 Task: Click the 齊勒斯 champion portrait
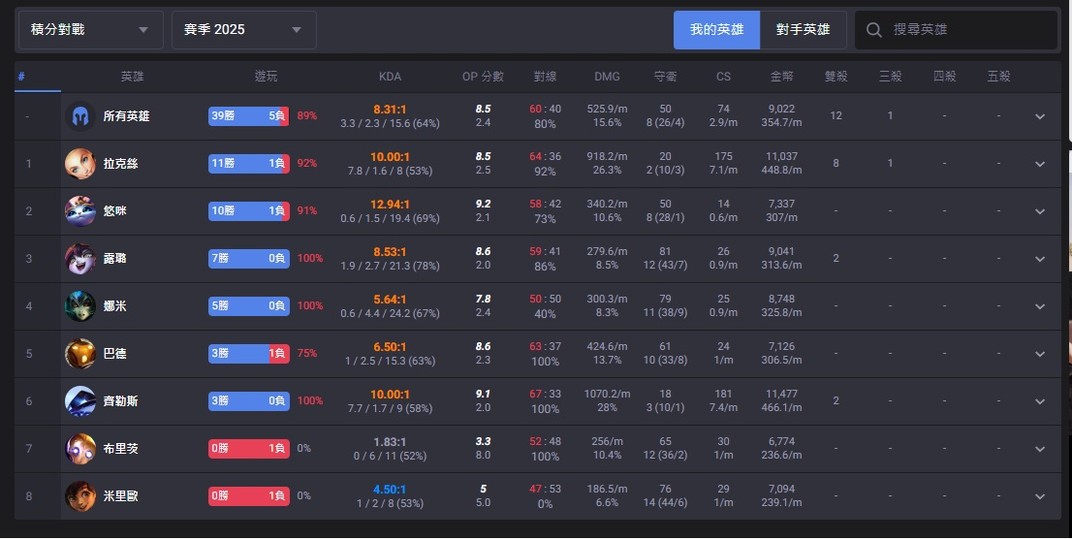80,401
